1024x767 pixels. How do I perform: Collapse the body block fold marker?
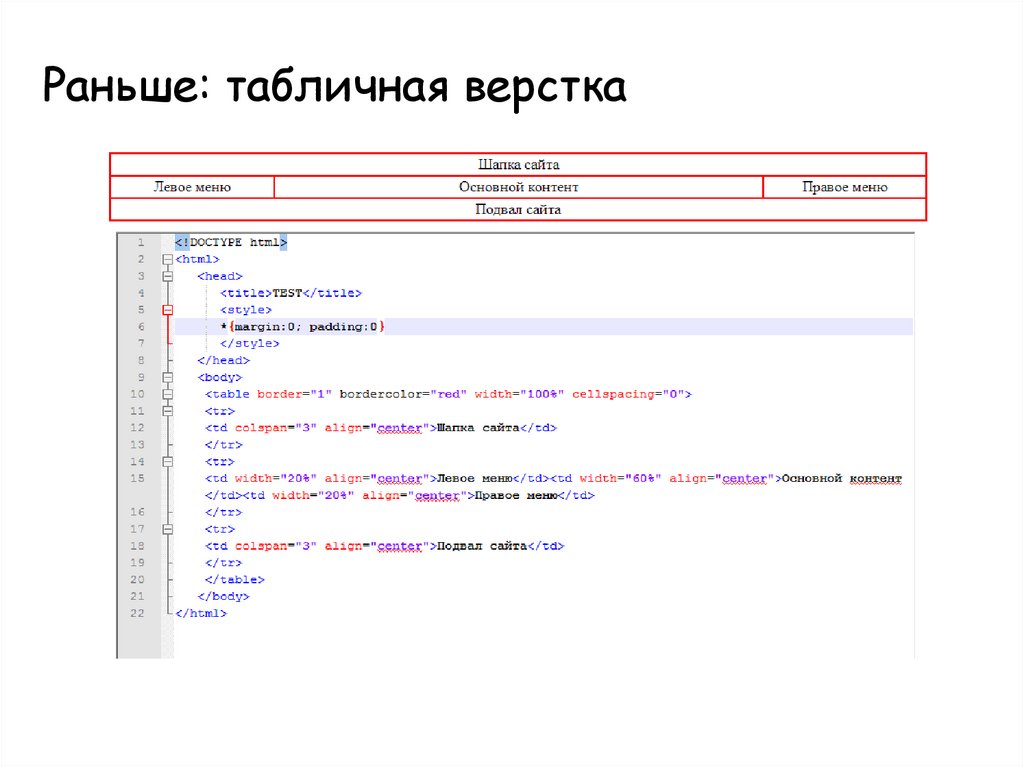(x=168, y=378)
